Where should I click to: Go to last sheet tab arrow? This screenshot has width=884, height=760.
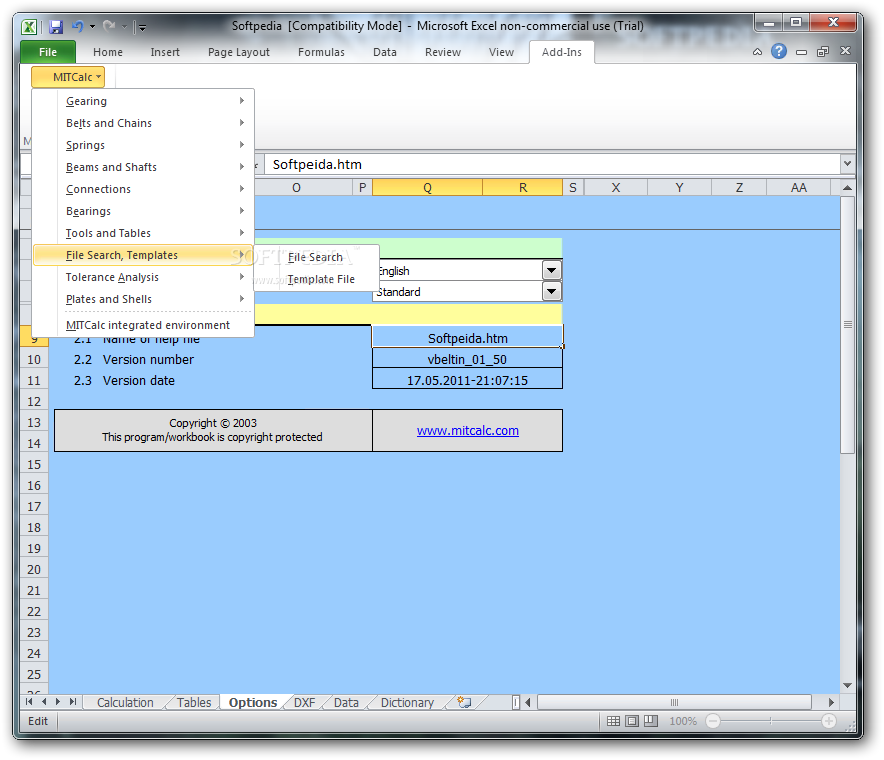[x=72, y=702]
